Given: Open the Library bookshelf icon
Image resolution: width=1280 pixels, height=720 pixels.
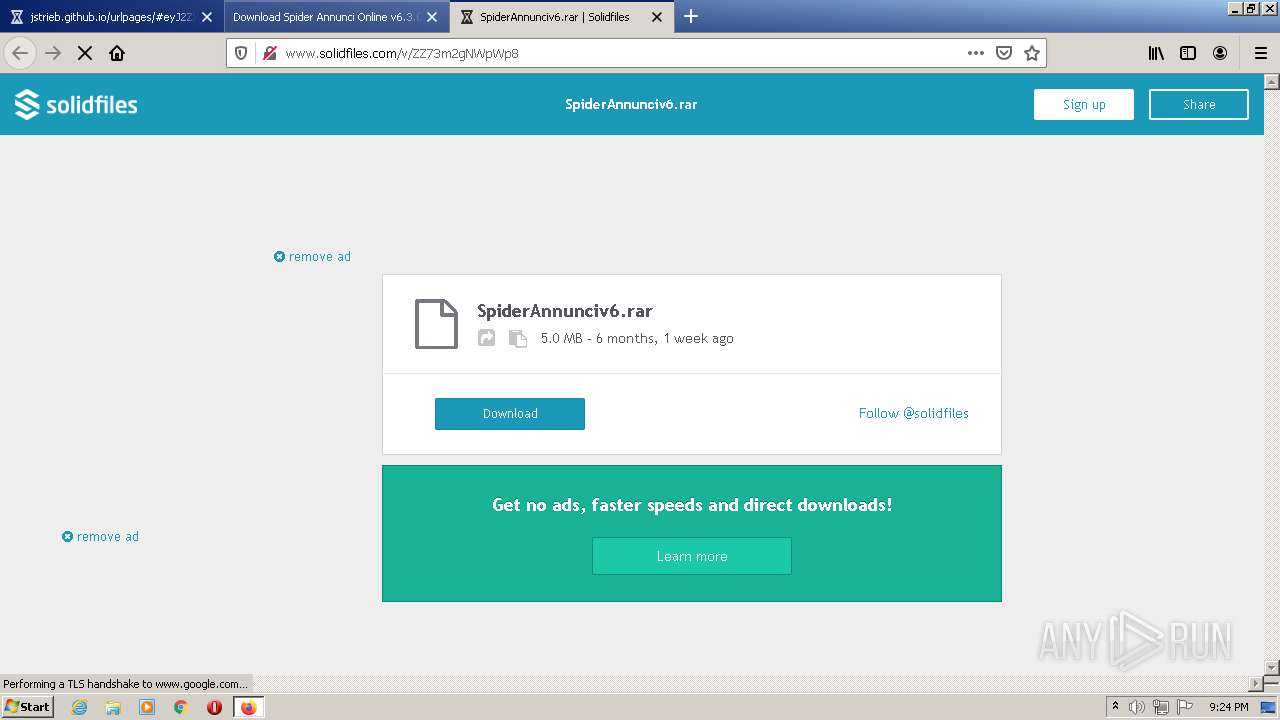Looking at the screenshot, I should click(1156, 53).
